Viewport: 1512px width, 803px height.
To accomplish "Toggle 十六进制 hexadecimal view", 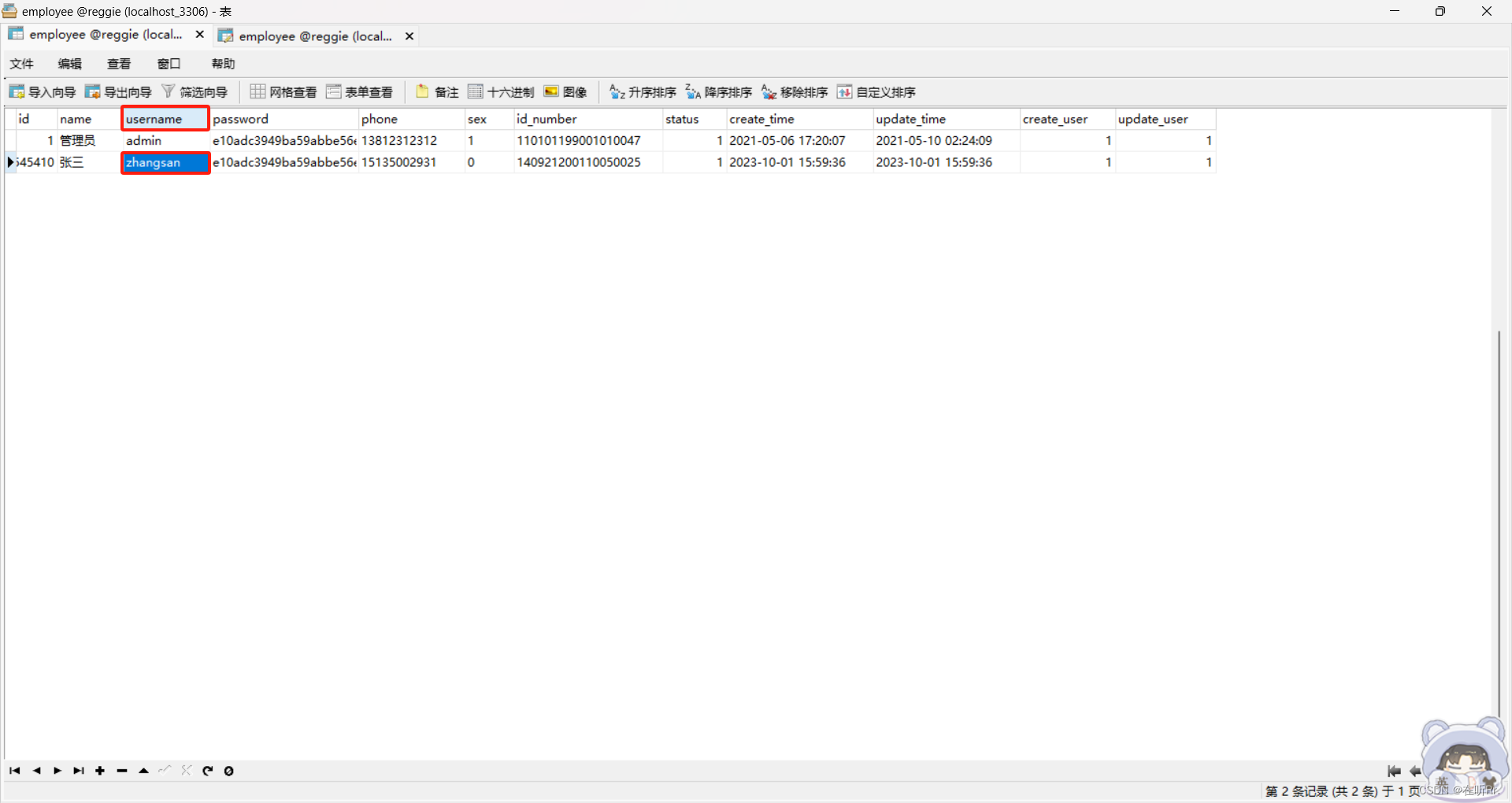I will (500, 91).
